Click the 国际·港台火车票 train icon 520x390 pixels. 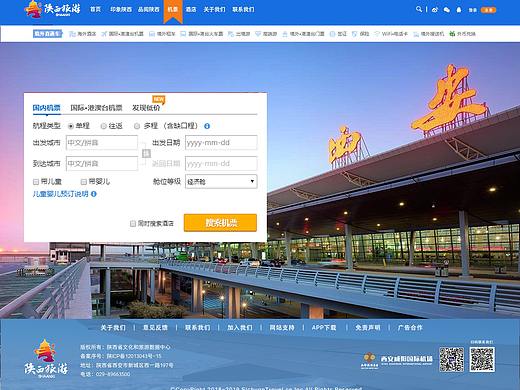pos(183,34)
